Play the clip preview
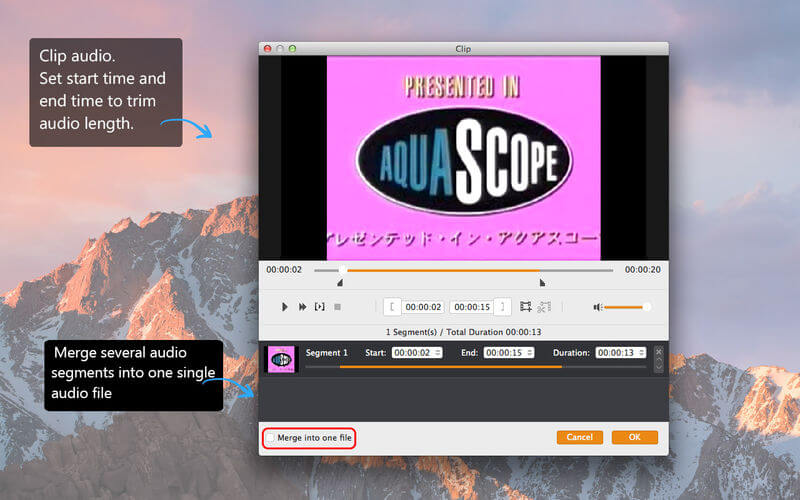 (285, 307)
